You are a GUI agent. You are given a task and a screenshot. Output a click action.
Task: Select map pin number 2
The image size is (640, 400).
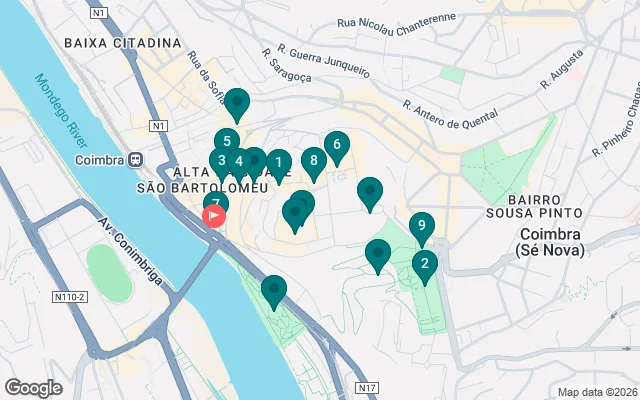[x=425, y=264]
